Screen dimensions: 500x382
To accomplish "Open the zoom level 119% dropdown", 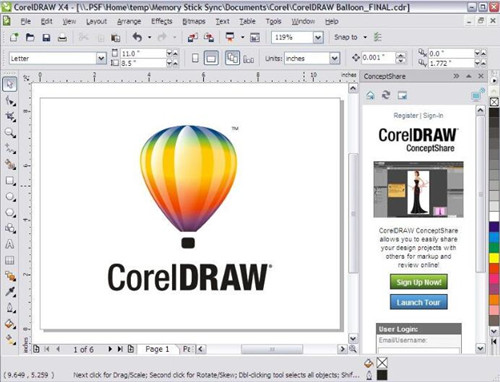I will [318, 37].
